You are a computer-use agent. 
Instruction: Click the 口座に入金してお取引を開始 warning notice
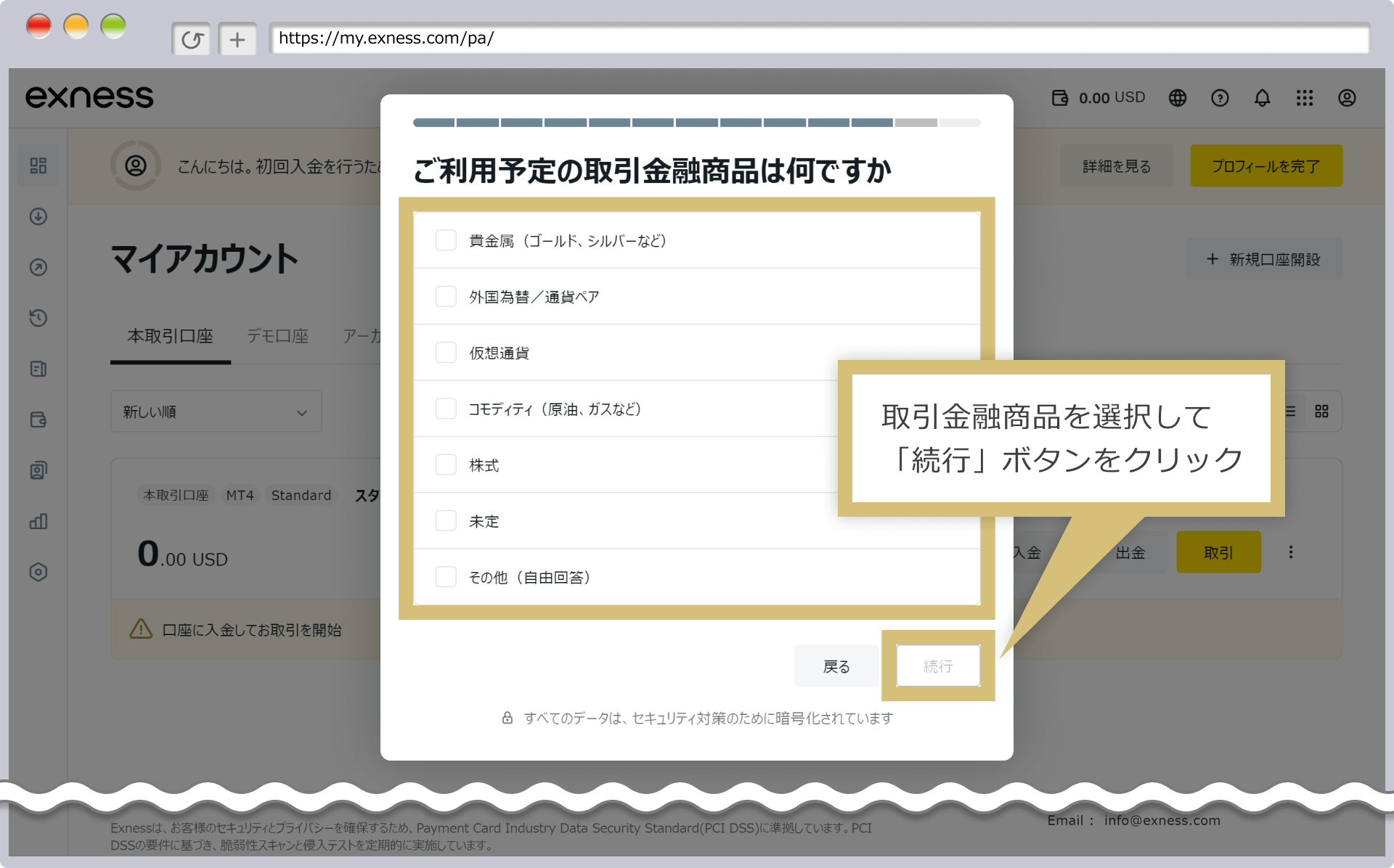coord(251,630)
